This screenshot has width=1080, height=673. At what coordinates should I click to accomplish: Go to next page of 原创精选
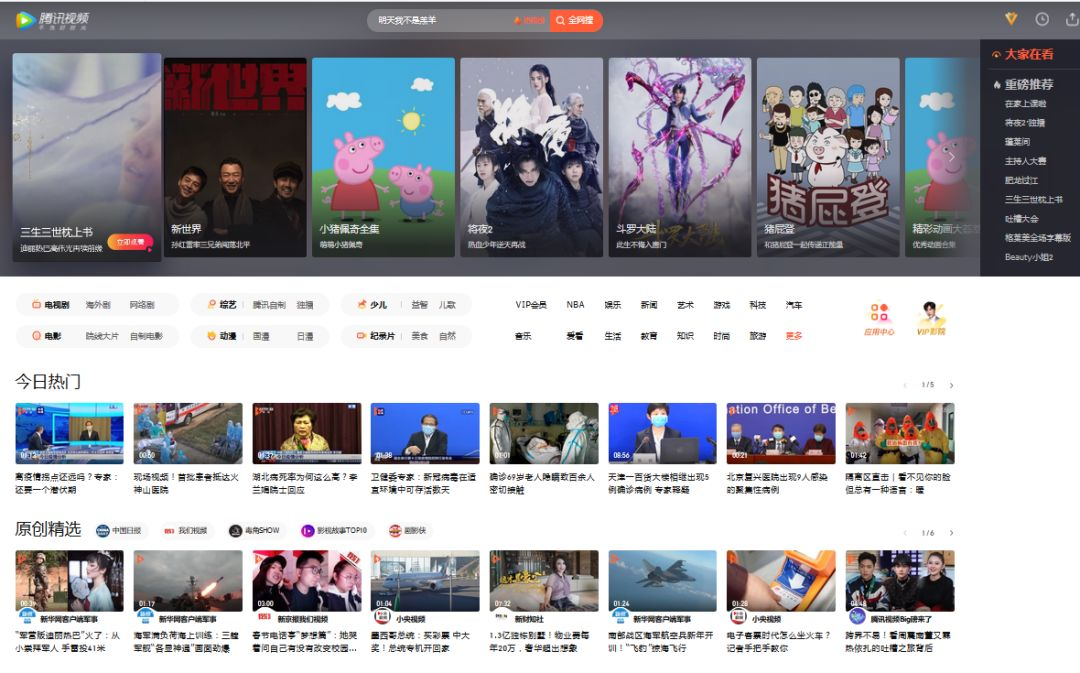(x=951, y=533)
